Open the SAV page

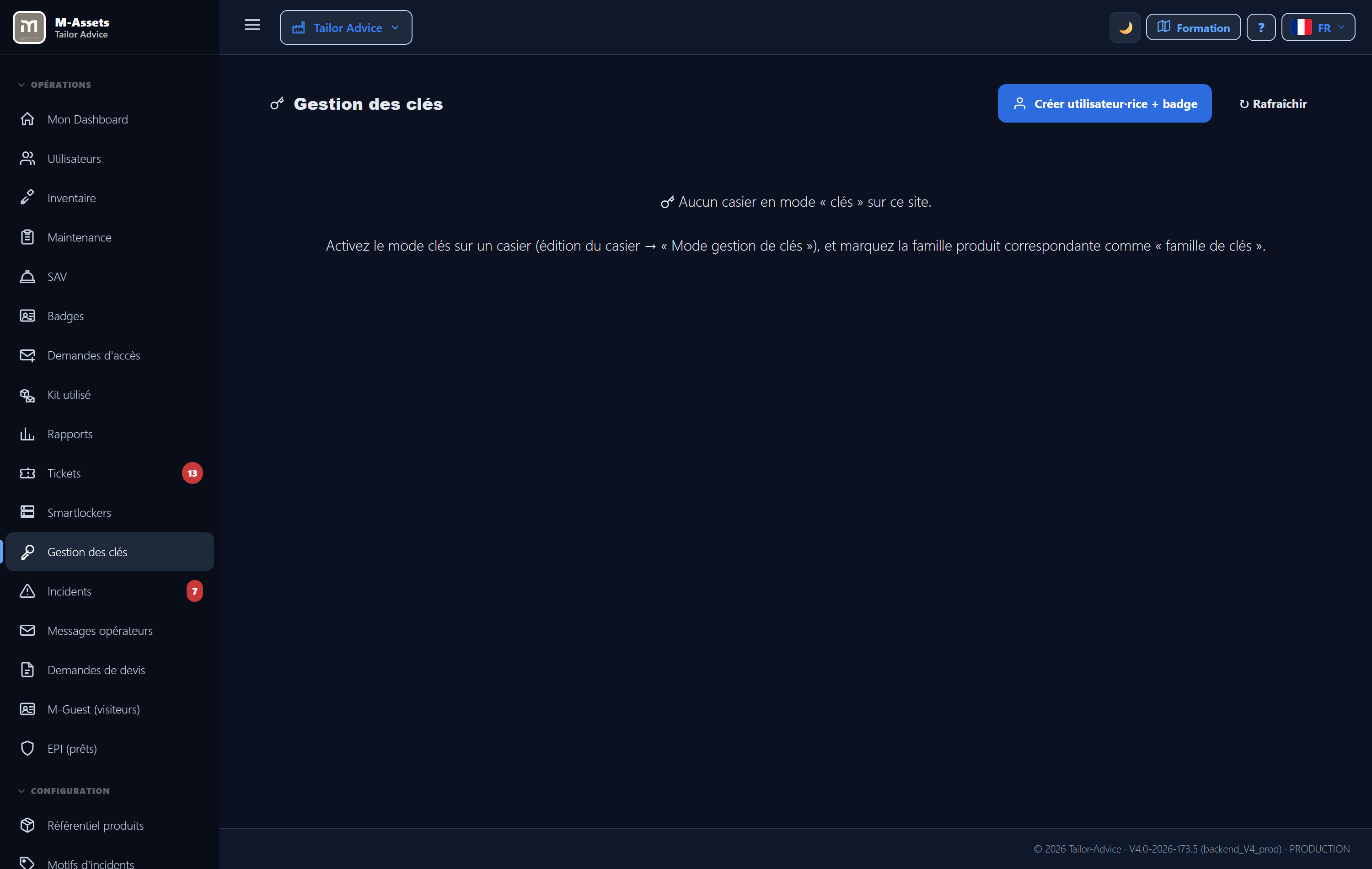[109, 276]
